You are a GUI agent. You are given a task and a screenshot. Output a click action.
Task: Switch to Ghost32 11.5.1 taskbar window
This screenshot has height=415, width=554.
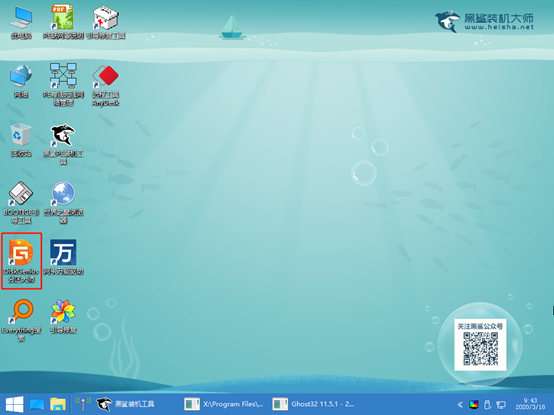pos(313,404)
